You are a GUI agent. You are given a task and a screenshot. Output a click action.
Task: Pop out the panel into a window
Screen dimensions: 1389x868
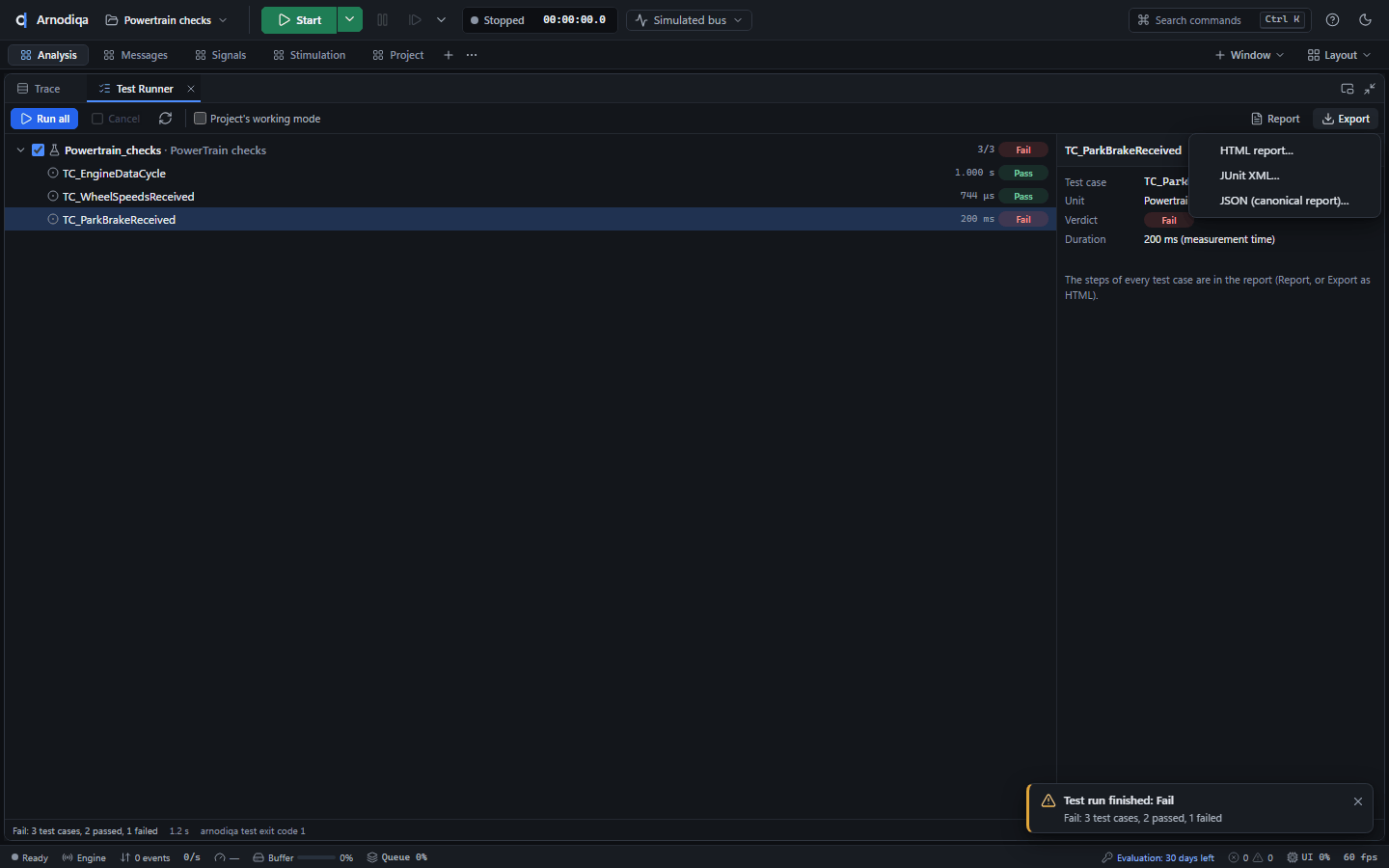point(1348,89)
